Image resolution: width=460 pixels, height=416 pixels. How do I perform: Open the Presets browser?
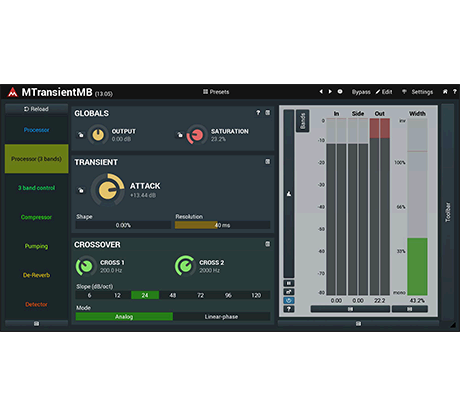[x=216, y=92]
